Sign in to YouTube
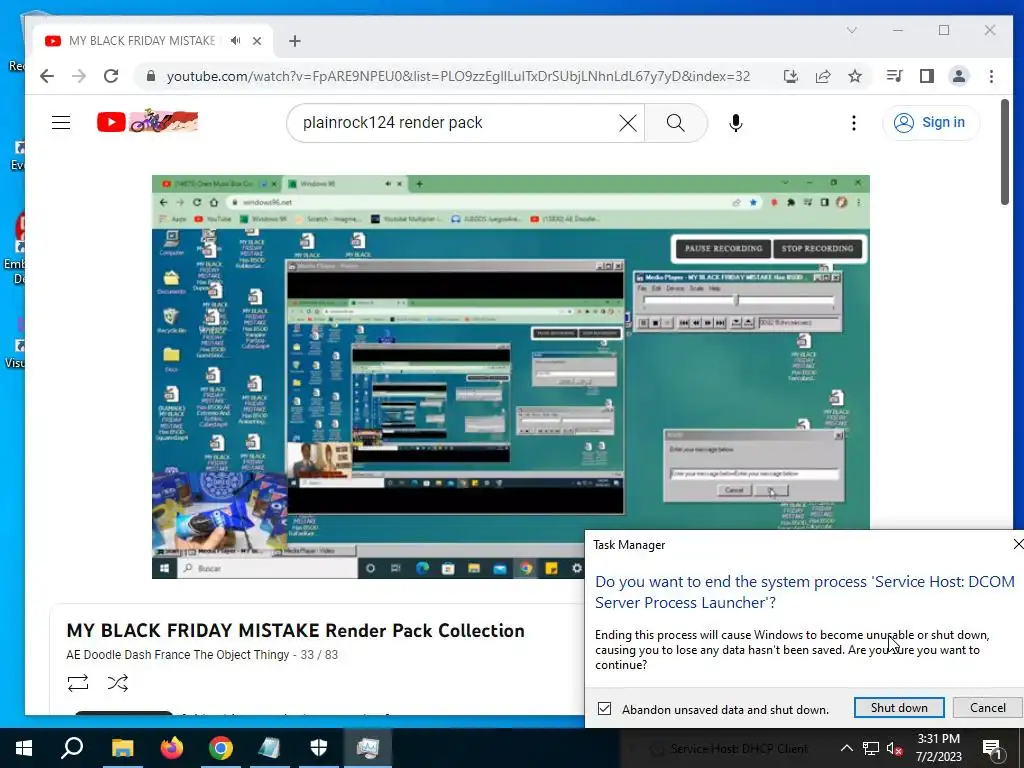 [931, 123]
